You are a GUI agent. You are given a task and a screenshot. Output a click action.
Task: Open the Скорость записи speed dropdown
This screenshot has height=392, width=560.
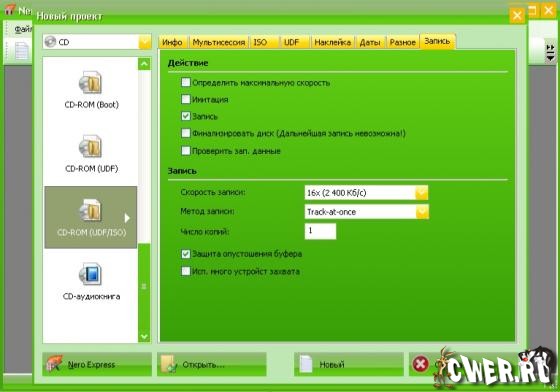(x=366, y=193)
